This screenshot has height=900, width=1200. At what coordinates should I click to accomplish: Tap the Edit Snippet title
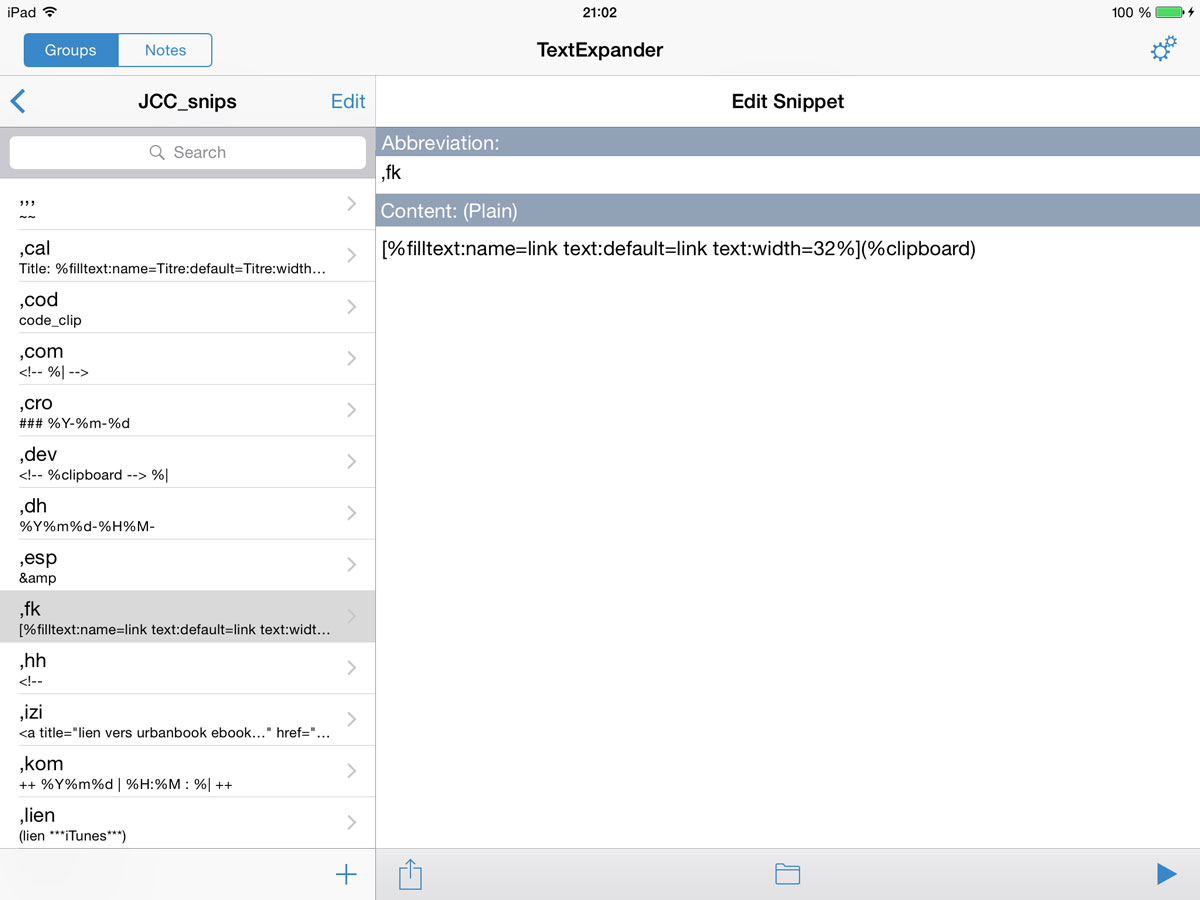coord(788,101)
